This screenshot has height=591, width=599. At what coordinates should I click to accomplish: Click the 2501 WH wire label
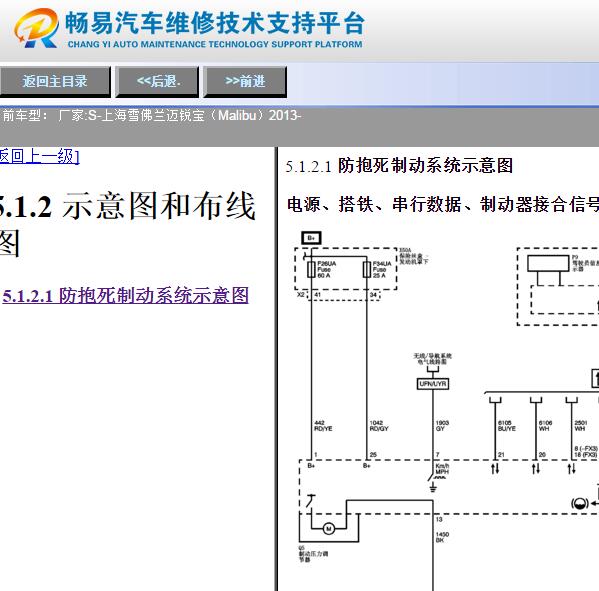click(581, 426)
